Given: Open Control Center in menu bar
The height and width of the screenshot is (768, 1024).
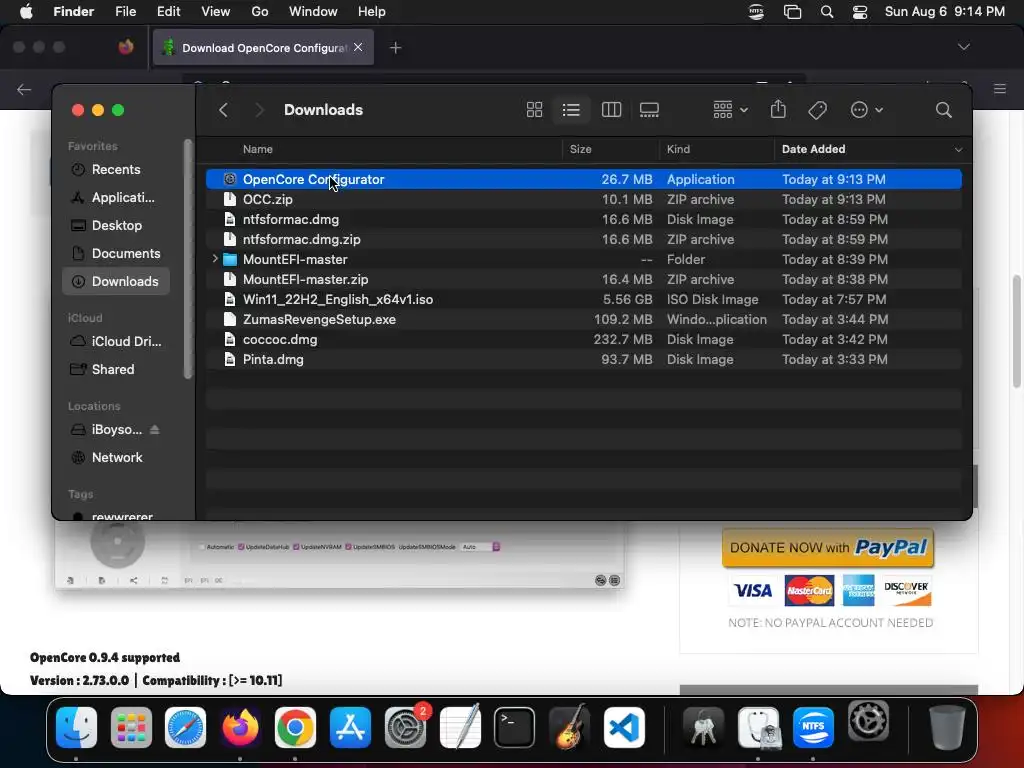Looking at the screenshot, I should [x=859, y=12].
